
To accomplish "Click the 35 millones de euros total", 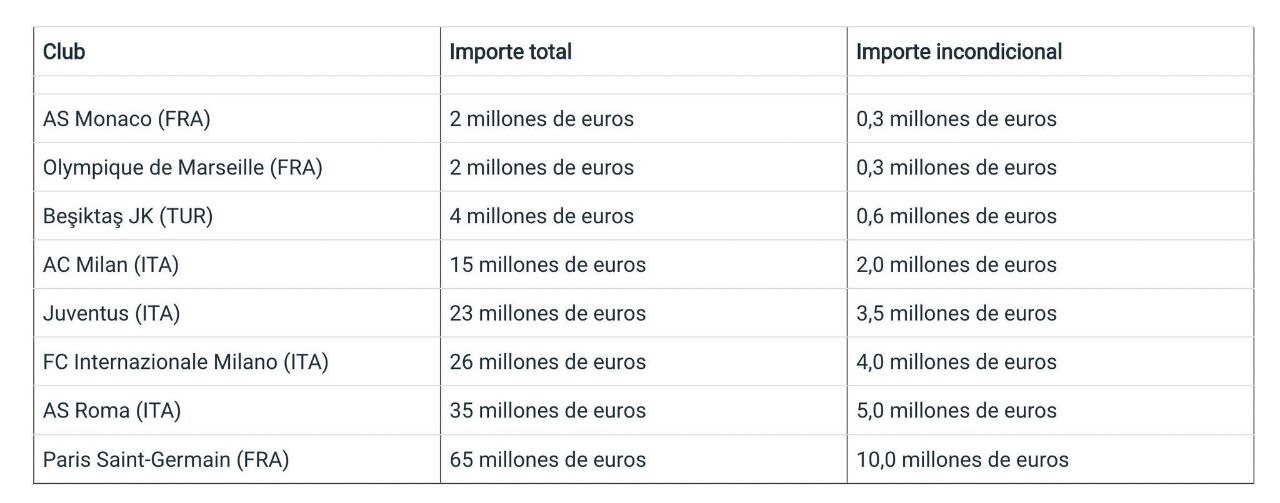I will click(x=547, y=411).
